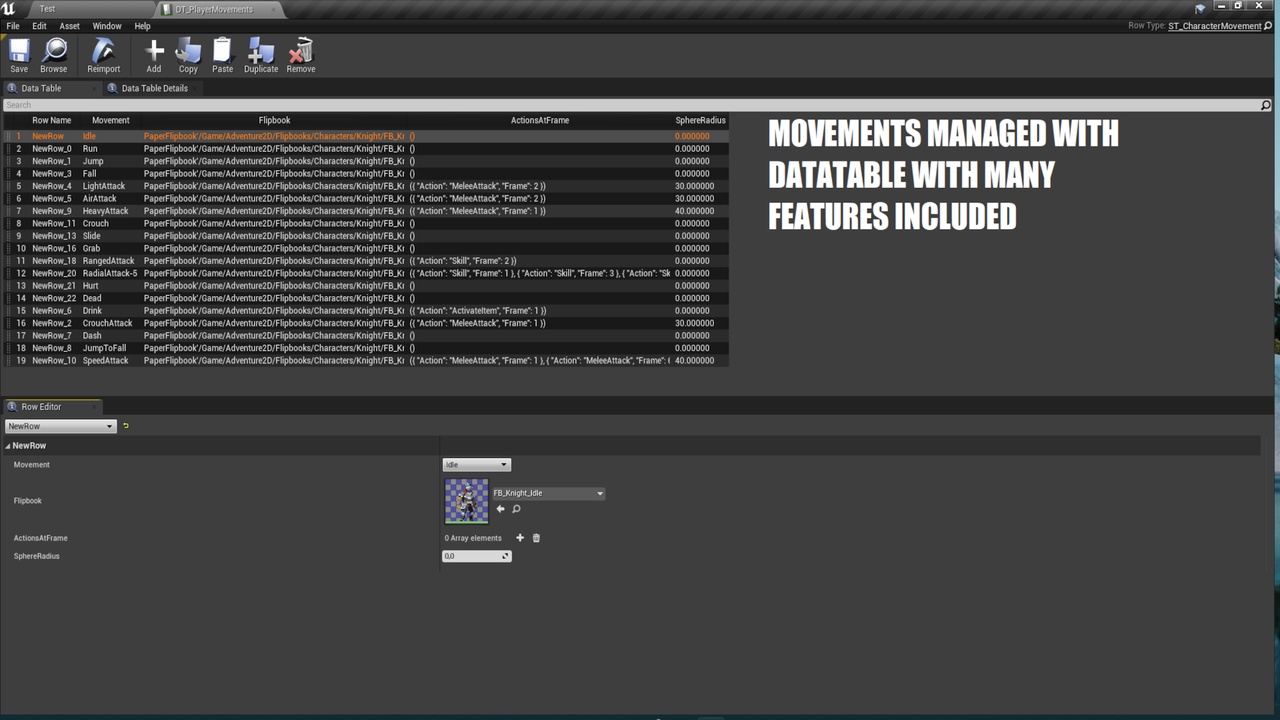The height and width of the screenshot is (720, 1280).
Task: Empty the ActionsAtFrame array with the trash icon
Action: coord(536,538)
